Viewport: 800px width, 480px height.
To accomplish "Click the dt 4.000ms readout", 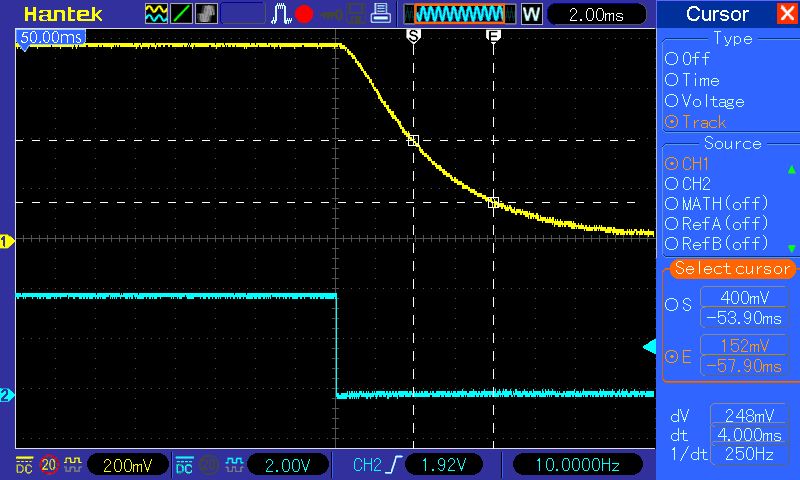I will click(749, 435).
